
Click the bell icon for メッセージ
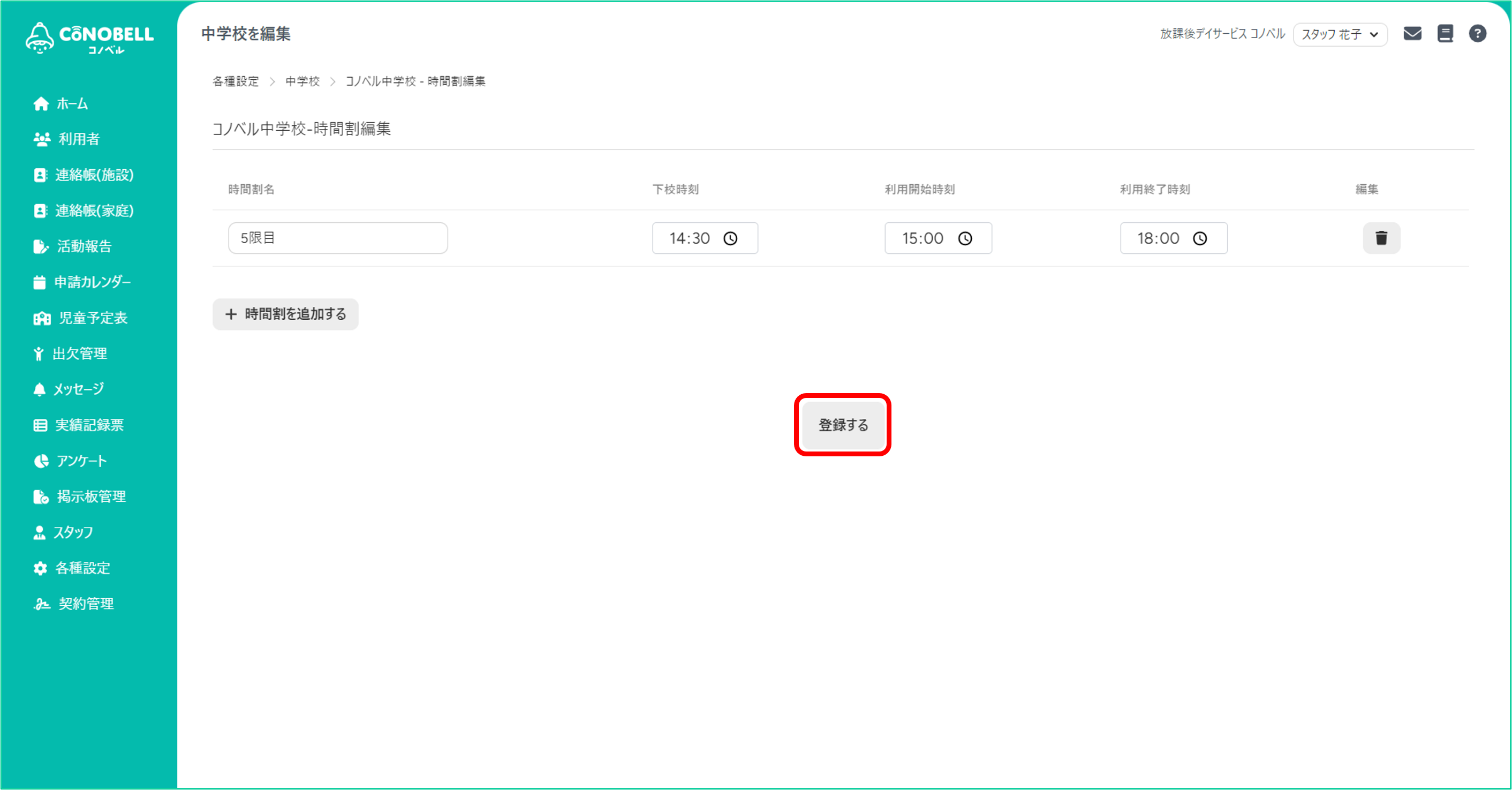pyautogui.click(x=39, y=389)
